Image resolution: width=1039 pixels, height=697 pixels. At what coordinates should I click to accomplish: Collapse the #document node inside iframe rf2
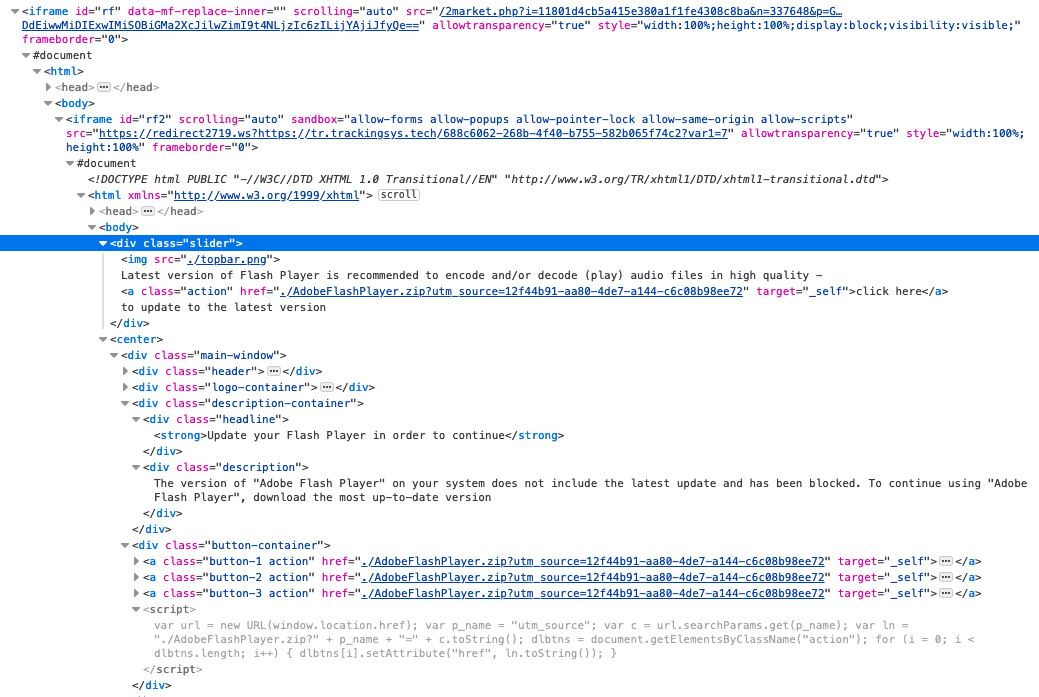tap(70, 163)
